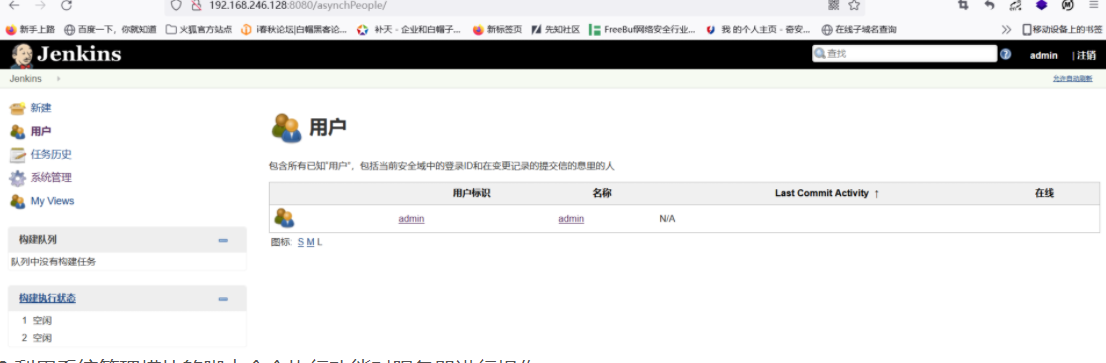
Task: Open the 在线子域名查询 bookmark
Action: pos(859,30)
